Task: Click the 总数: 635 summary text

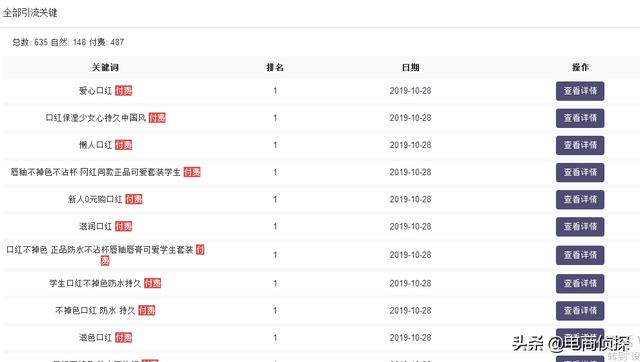Action: 30,42
